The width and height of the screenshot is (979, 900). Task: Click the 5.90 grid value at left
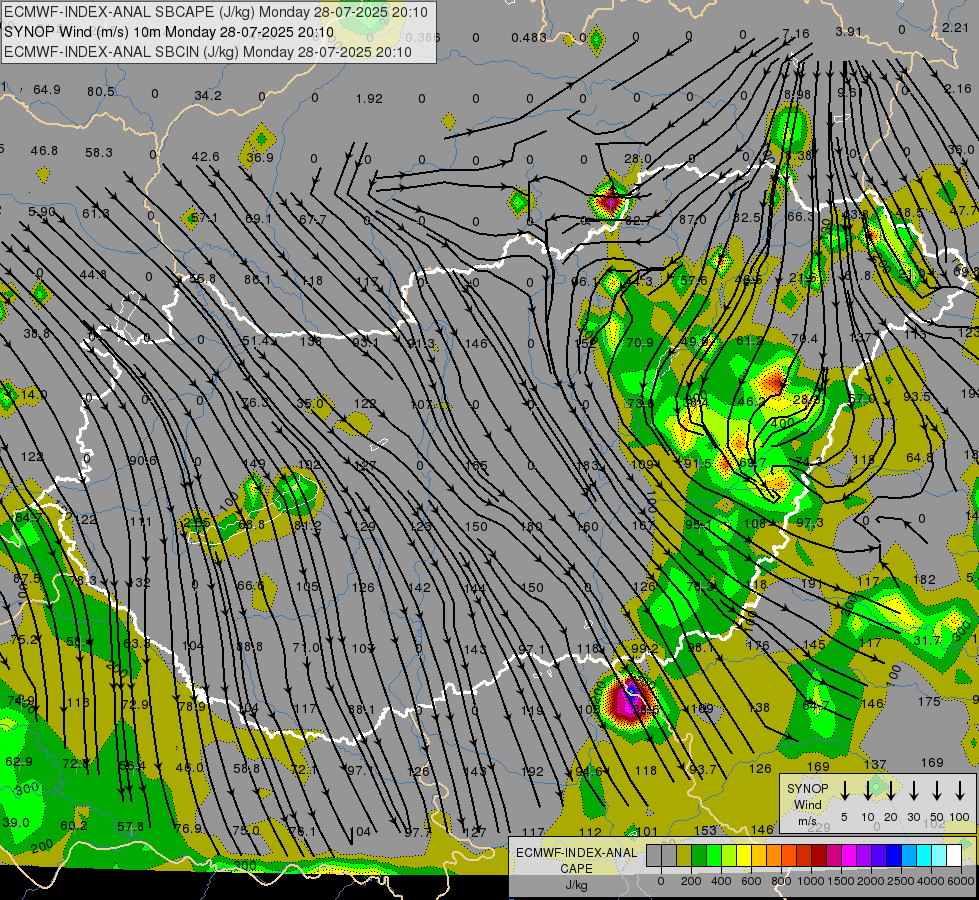(42, 212)
